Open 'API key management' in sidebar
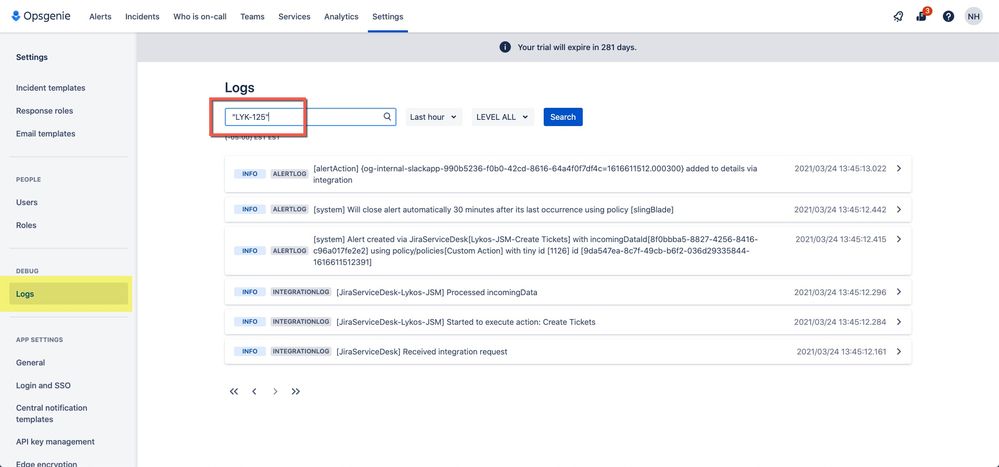The width and height of the screenshot is (999, 467). point(55,442)
